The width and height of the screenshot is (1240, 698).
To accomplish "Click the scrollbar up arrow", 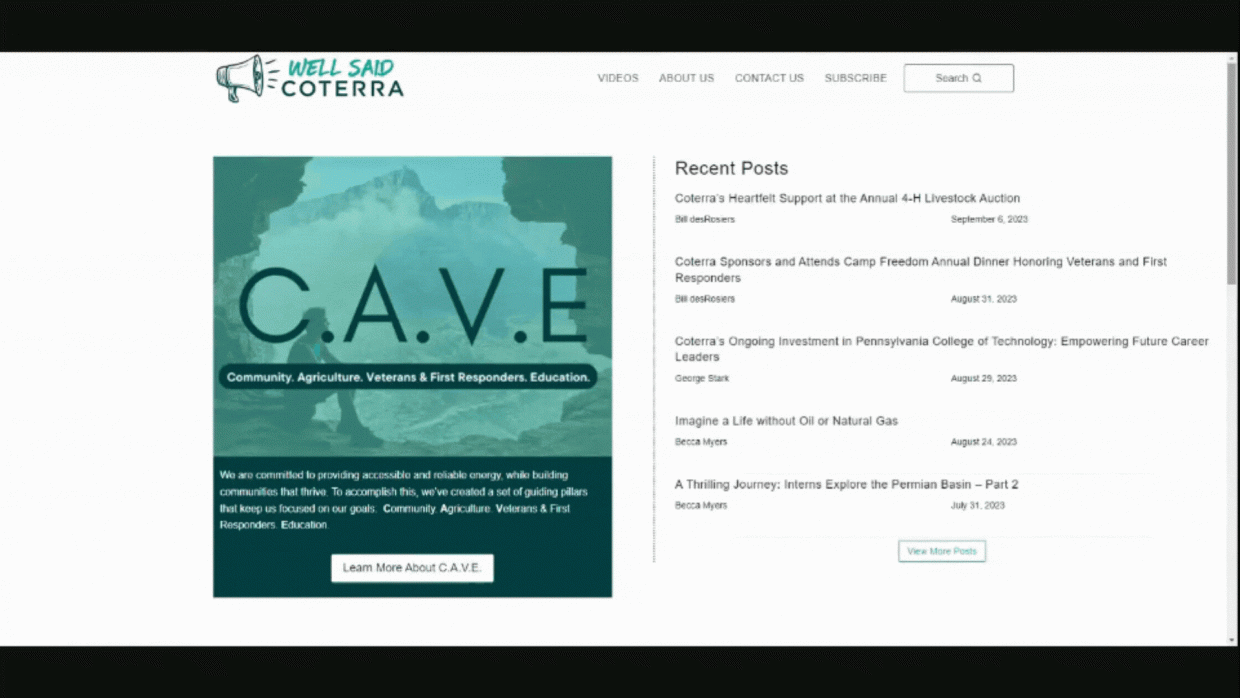I will (1231, 58).
